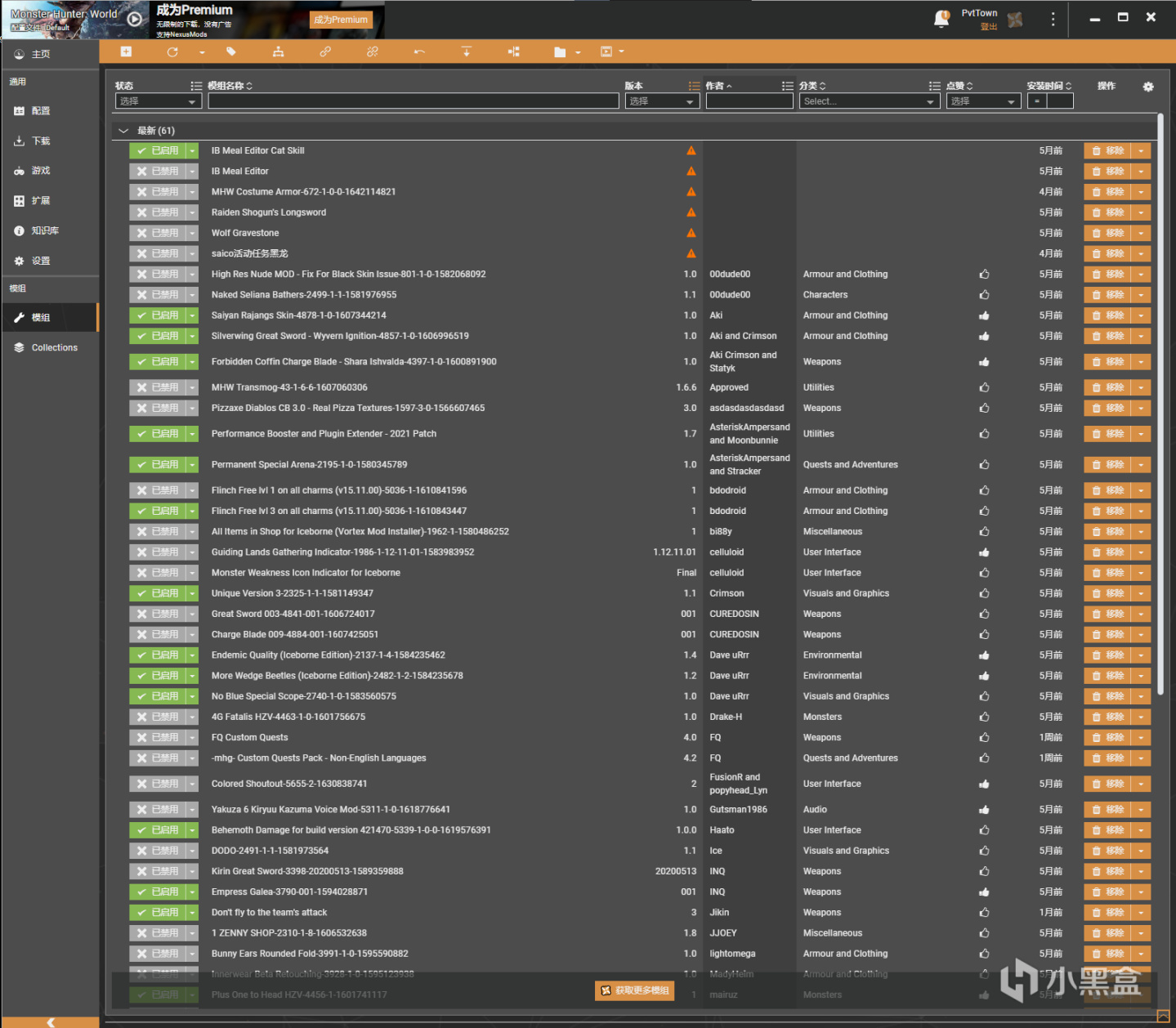Expand the dropdown arrow beside the folder icon
The image size is (1176, 1028).
click(578, 52)
